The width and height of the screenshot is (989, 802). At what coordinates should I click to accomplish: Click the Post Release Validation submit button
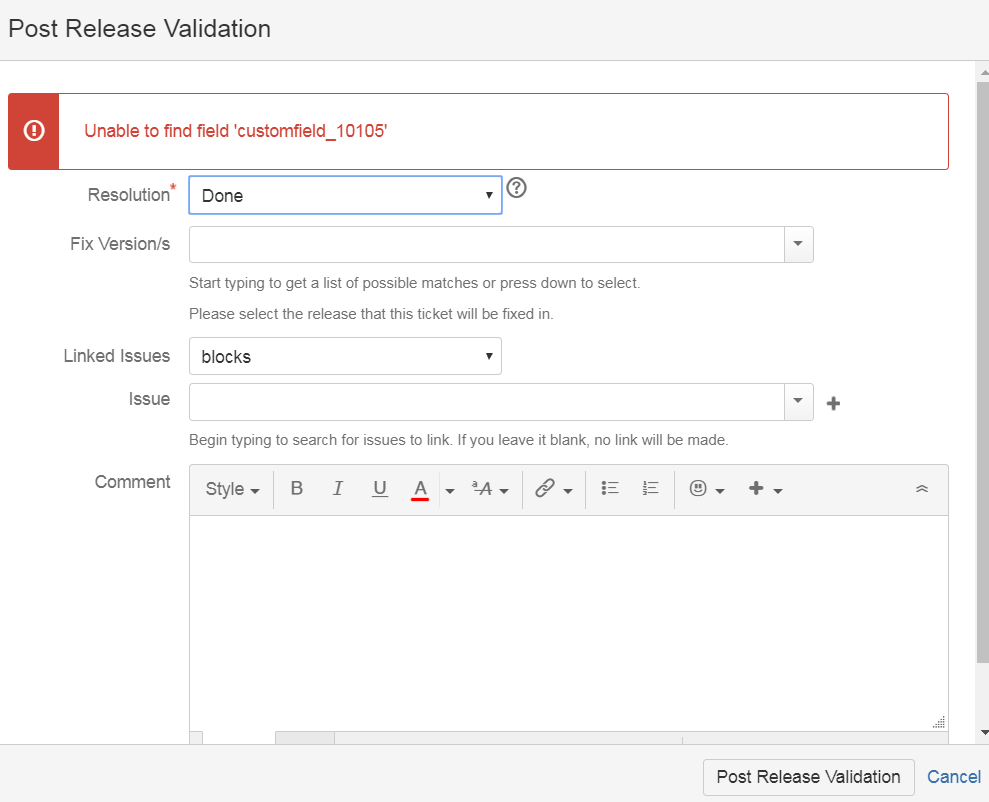pyautogui.click(x=809, y=777)
